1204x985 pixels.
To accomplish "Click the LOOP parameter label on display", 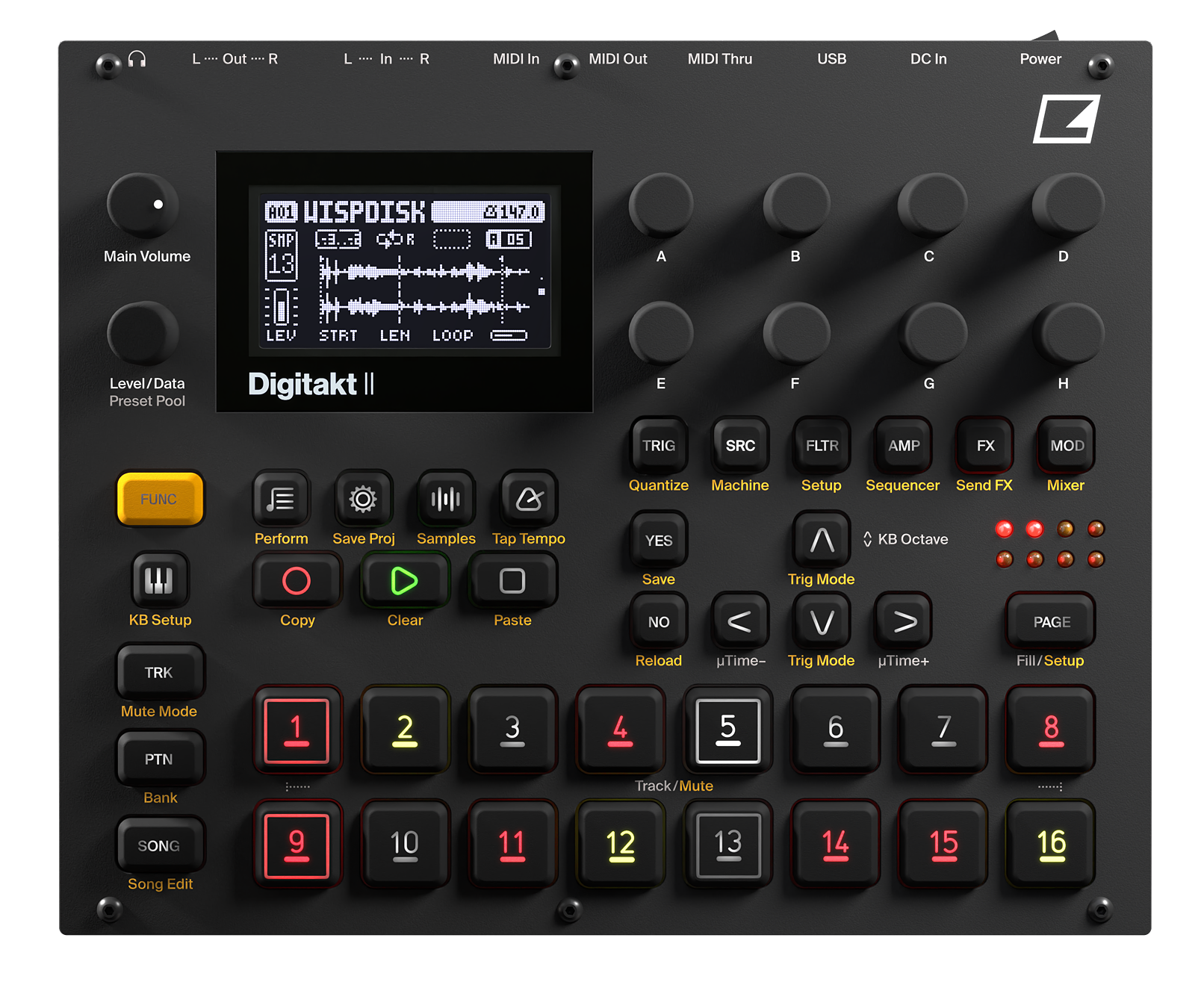I will 453,336.
